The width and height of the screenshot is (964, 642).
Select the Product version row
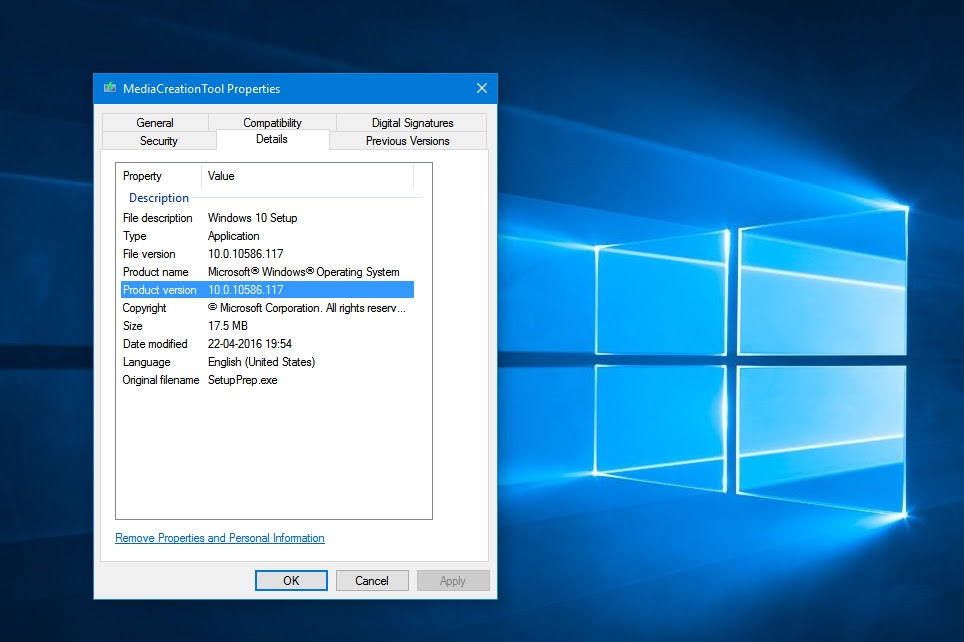[160, 289]
